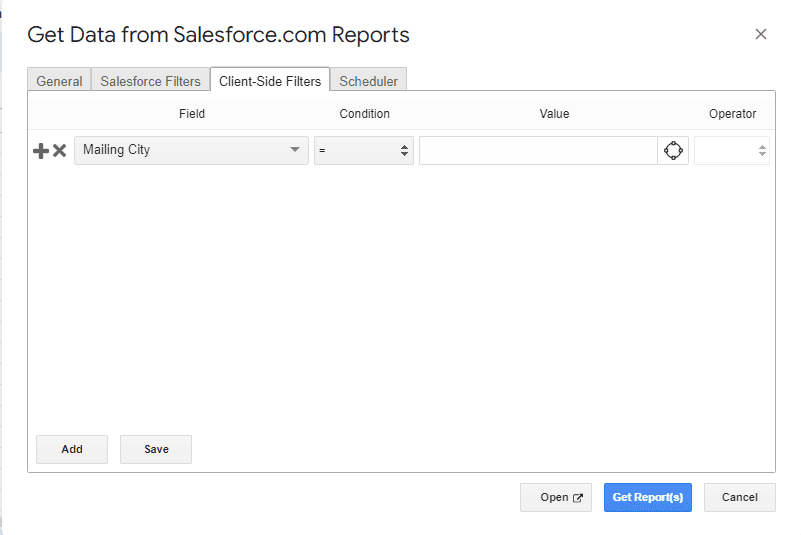
Task: Click the Open button with external link
Action: [555, 497]
